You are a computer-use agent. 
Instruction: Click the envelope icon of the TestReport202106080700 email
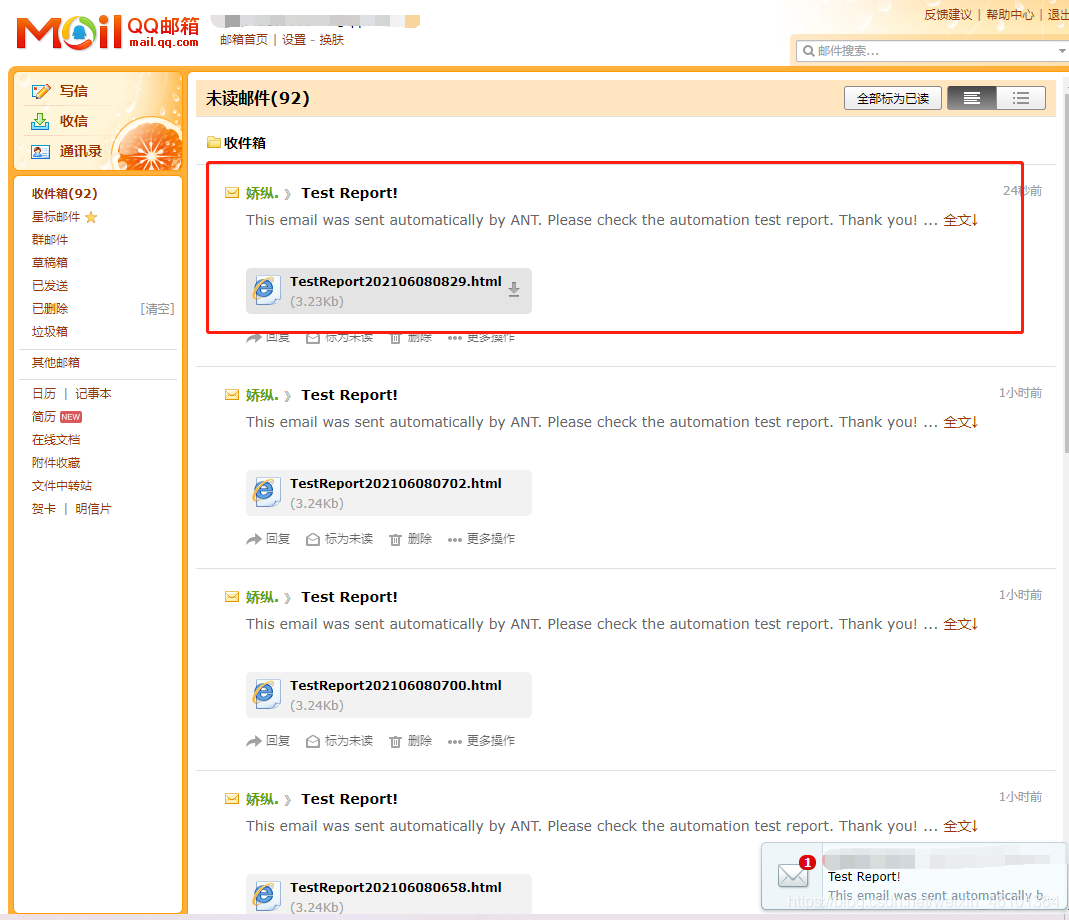pyautogui.click(x=232, y=597)
